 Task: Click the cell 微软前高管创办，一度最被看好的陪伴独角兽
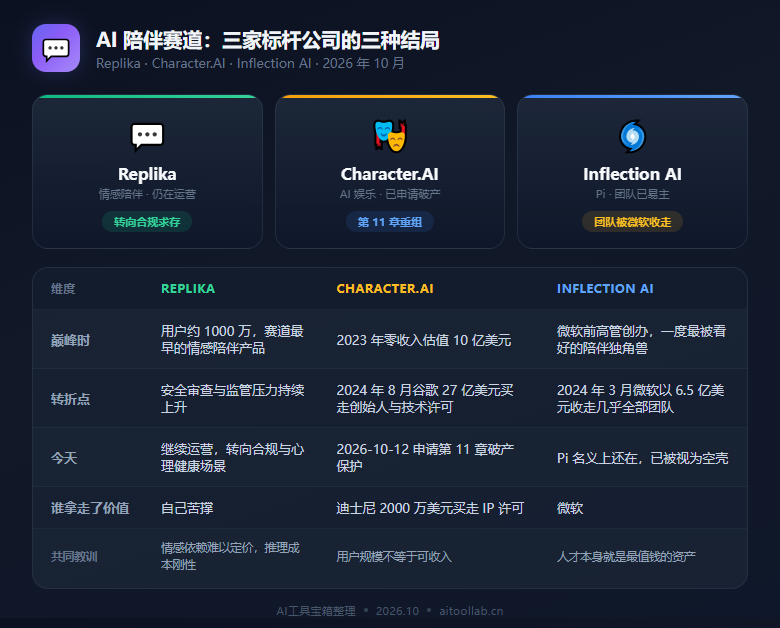(x=641, y=340)
